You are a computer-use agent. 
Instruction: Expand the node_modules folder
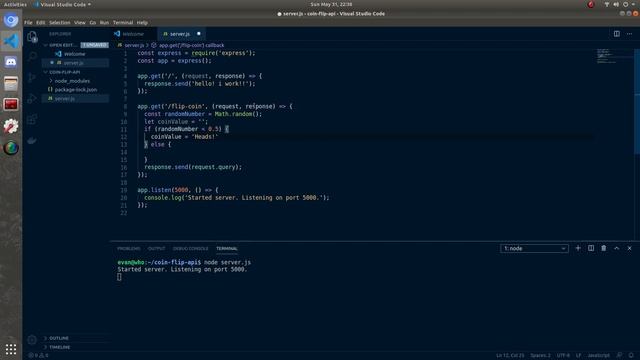point(73,81)
